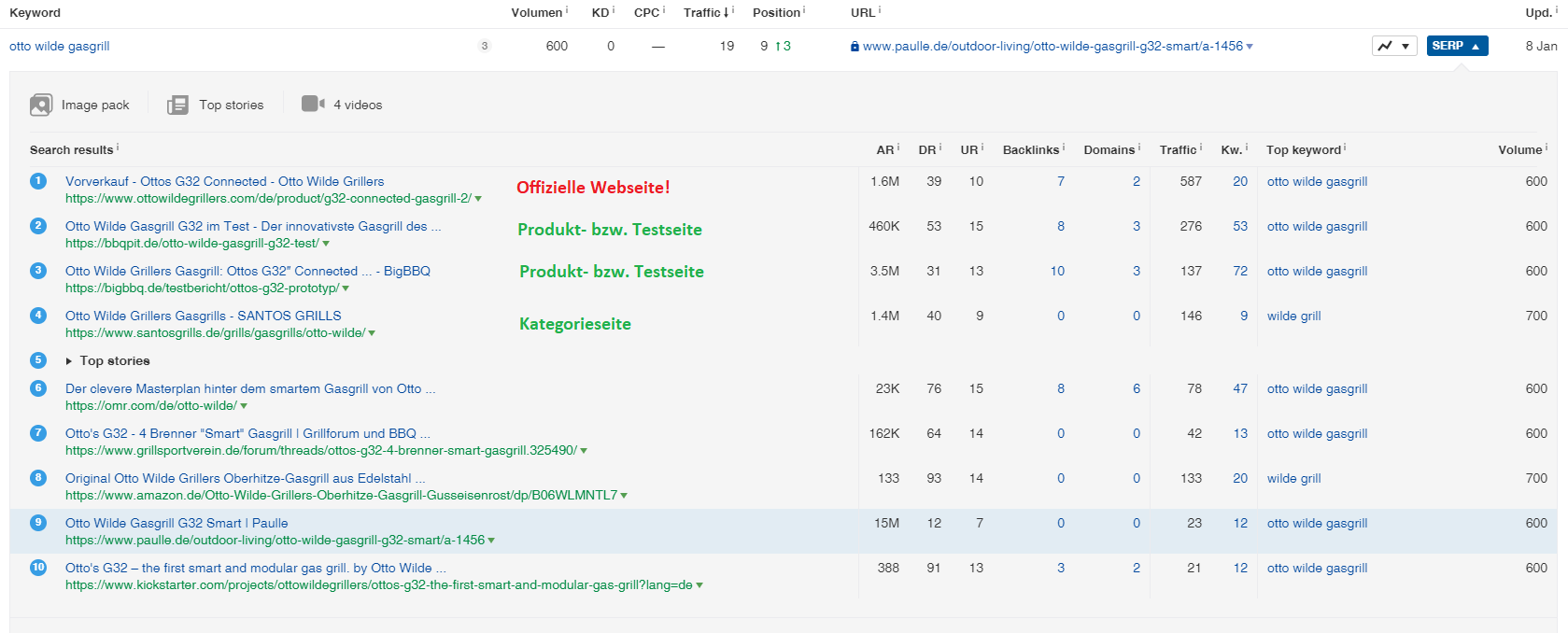This screenshot has height=633, width=1568.
Task: Click info icon next to Search results
Action: [x=118, y=148]
